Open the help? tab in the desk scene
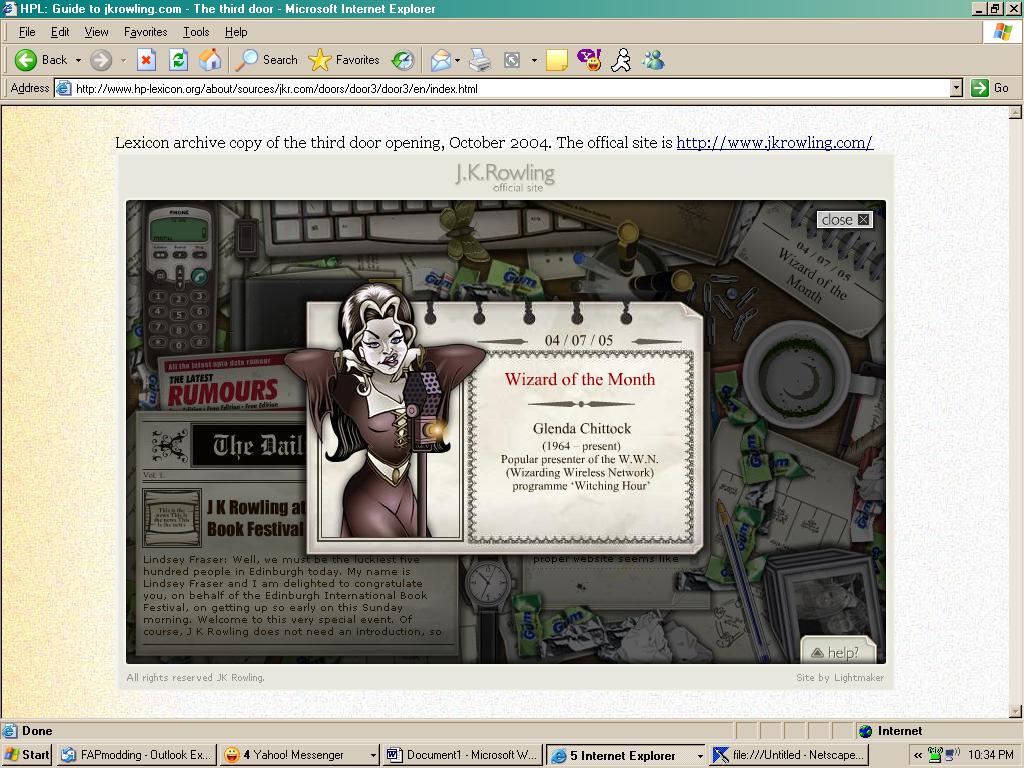This screenshot has height=768, width=1024. click(838, 651)
